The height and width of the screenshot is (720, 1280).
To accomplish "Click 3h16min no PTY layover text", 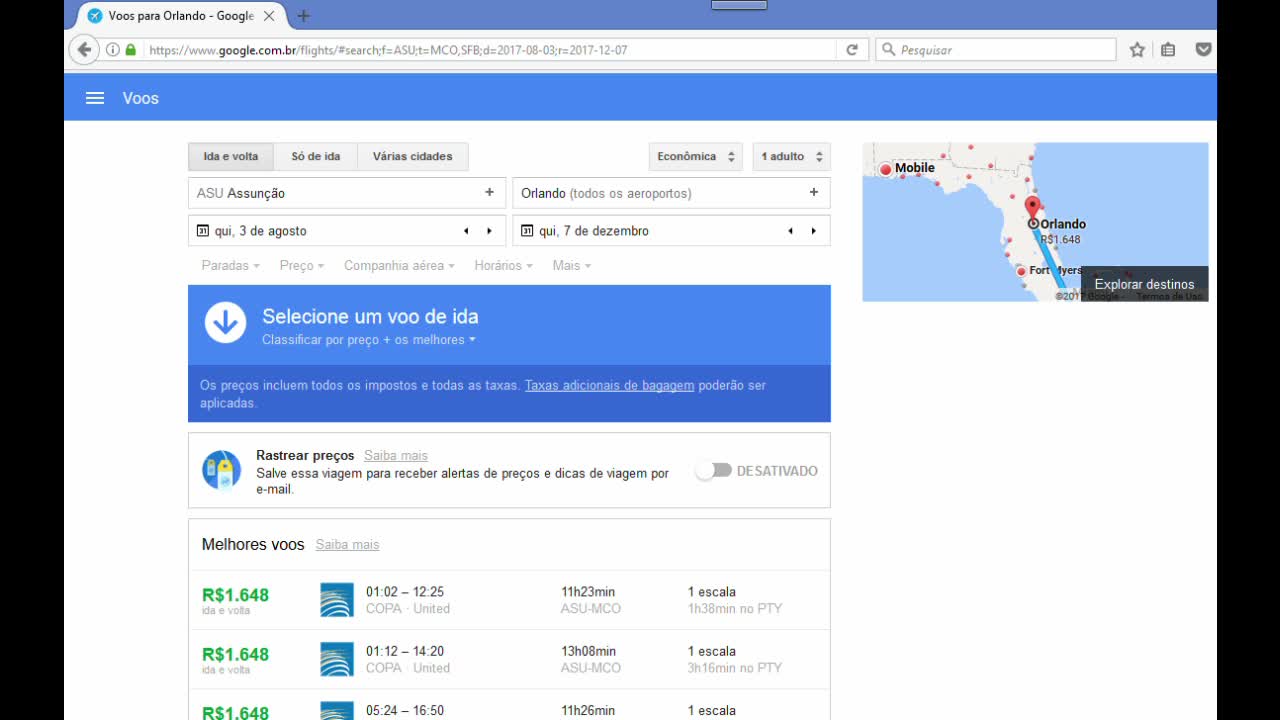I will (x=735, y=668).
